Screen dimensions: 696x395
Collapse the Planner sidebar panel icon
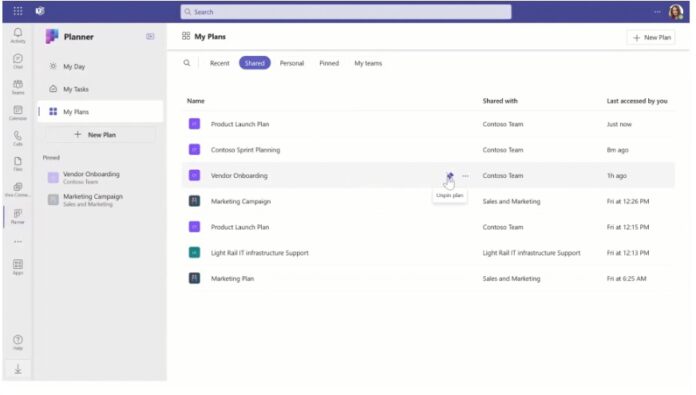click(150, 36)
